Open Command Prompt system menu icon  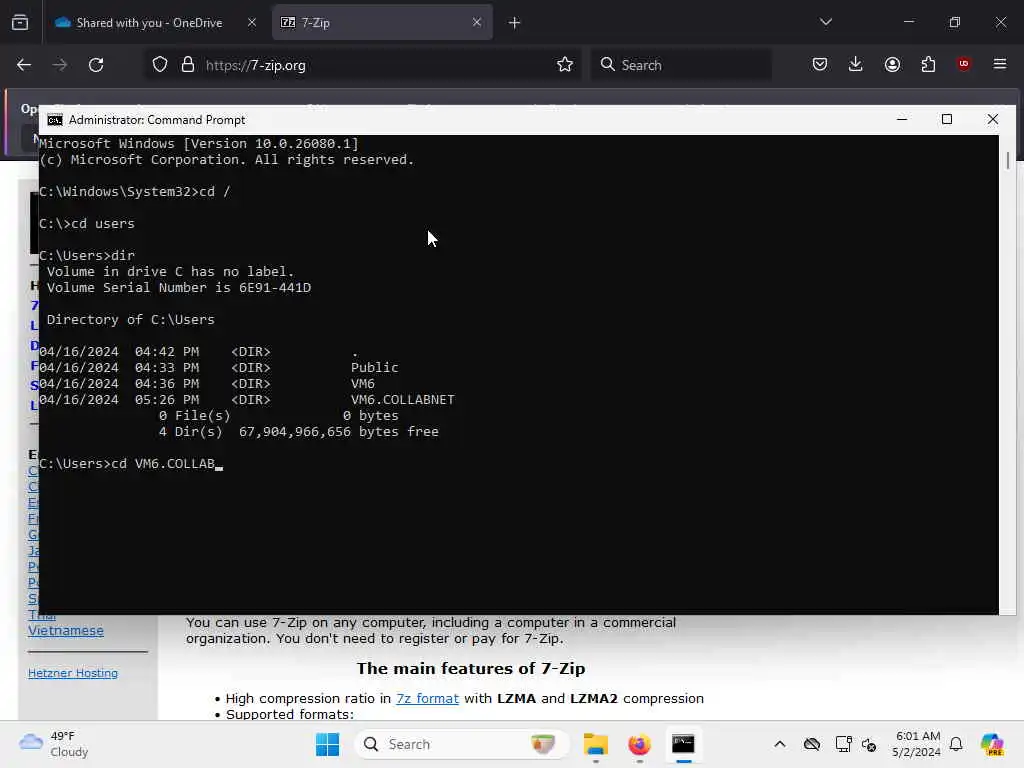click(55, 120)
